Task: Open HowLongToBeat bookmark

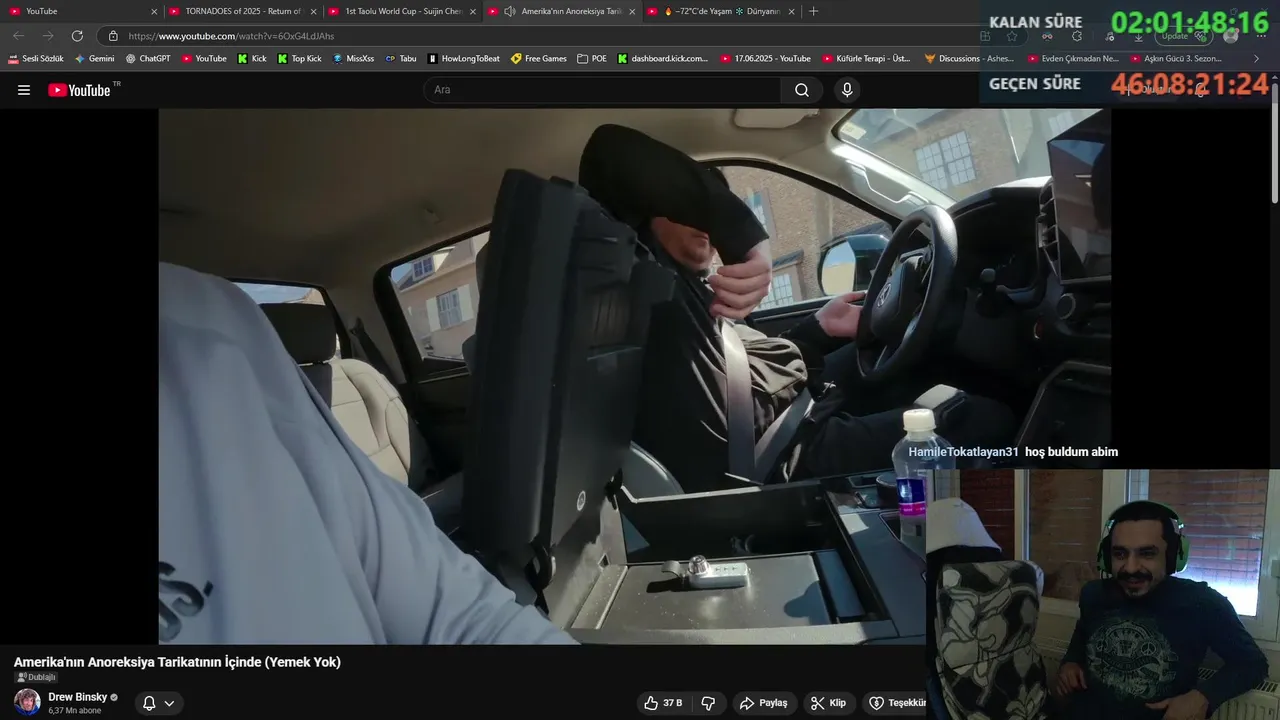Action: click(x=463, y=59)
